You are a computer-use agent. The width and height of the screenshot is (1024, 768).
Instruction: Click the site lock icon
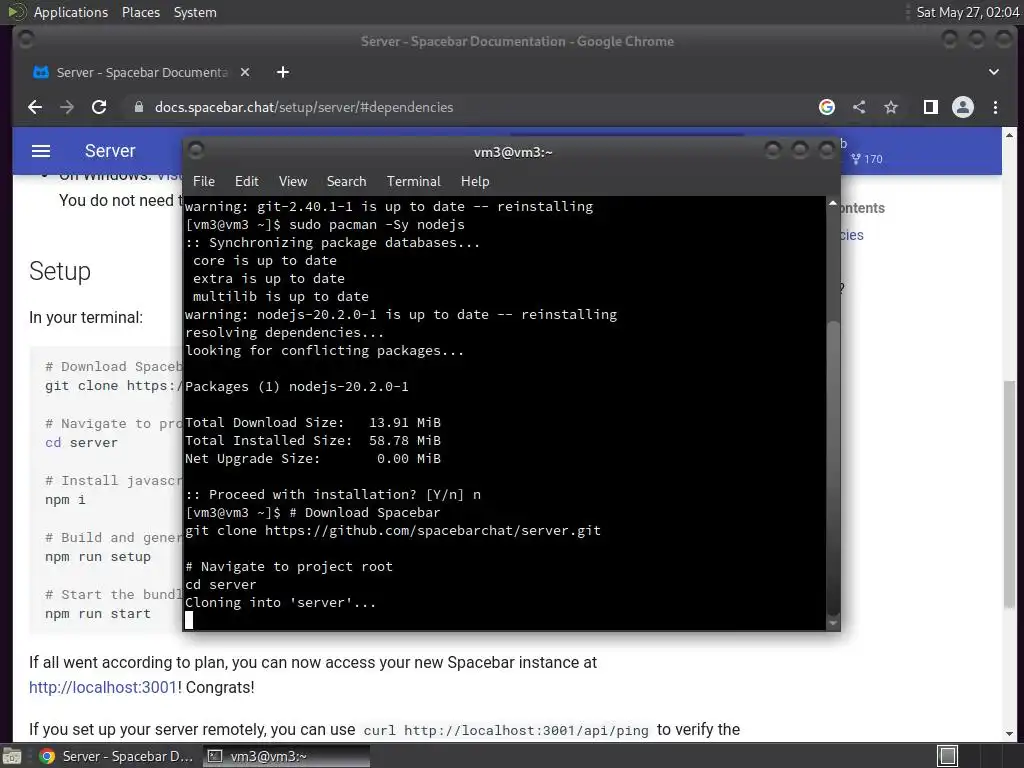click(x=138, y=107)
